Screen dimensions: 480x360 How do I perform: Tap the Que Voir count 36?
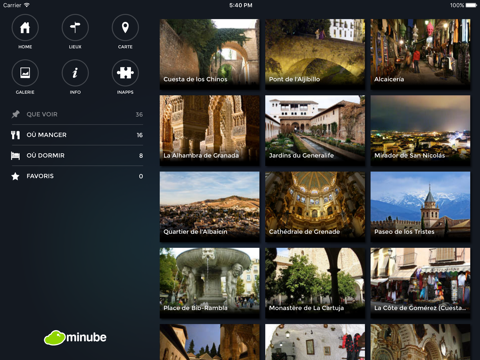click(x=139, y=114)
